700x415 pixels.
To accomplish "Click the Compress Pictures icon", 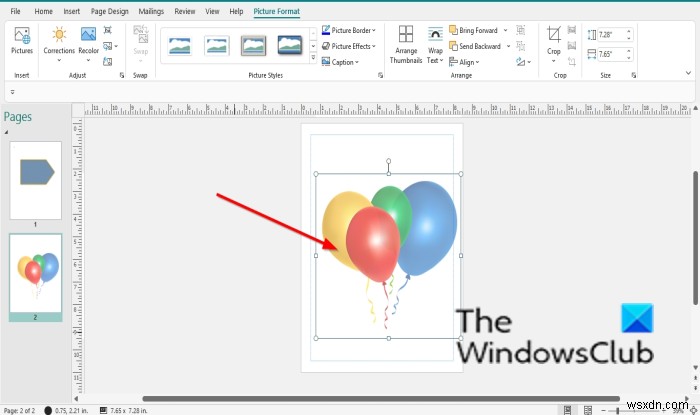I will 108,30.
